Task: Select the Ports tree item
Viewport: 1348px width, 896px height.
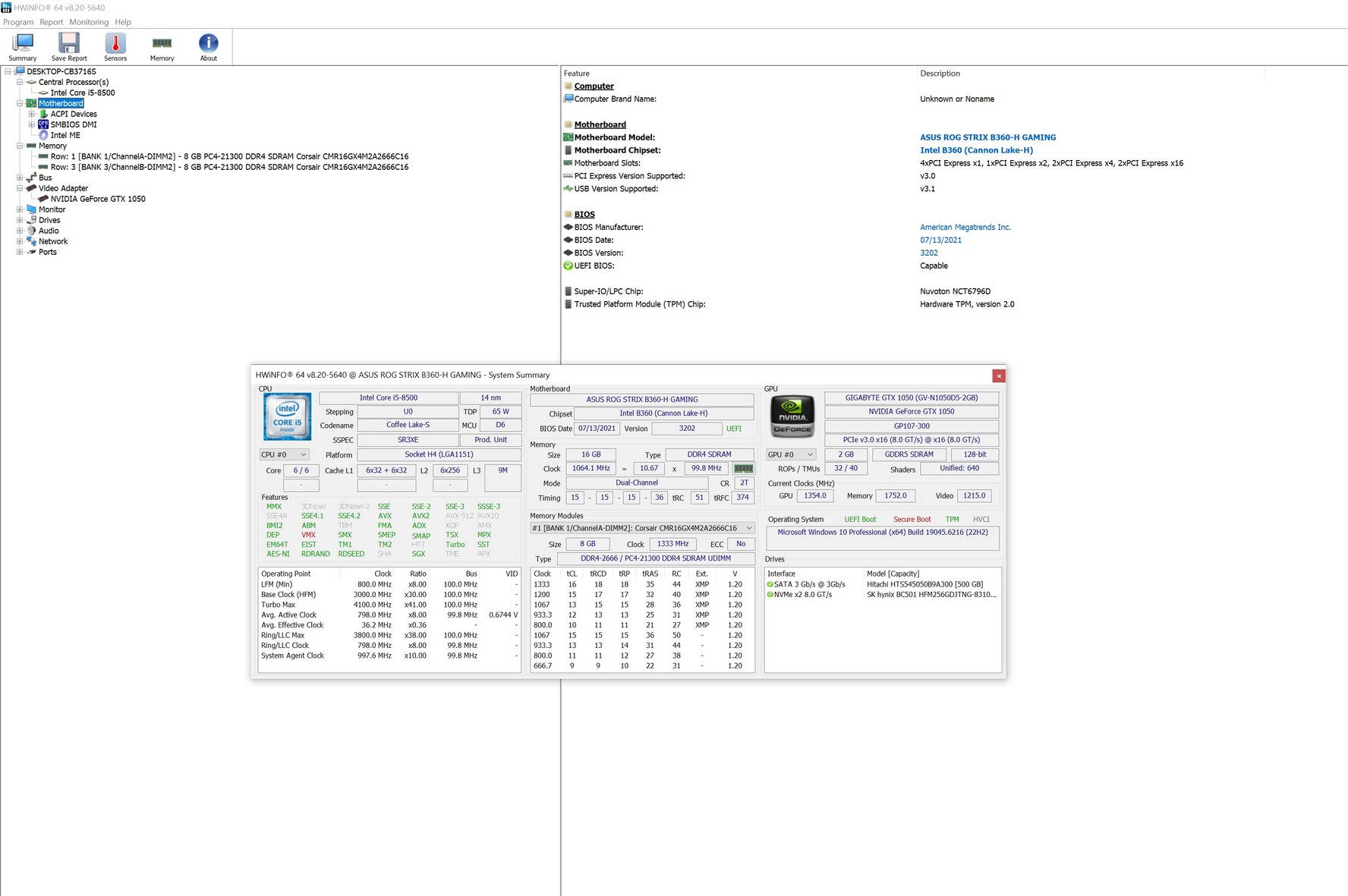Action: coord(48,252)
